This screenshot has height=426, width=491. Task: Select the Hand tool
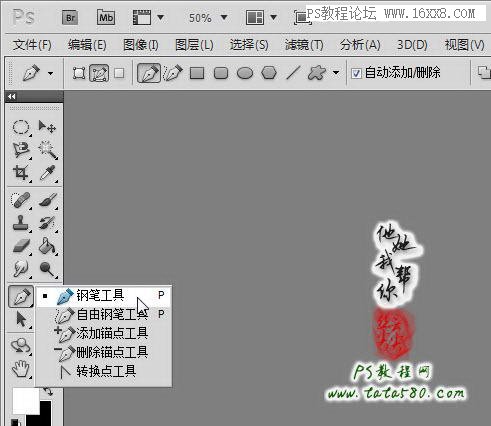coord(21,369)
